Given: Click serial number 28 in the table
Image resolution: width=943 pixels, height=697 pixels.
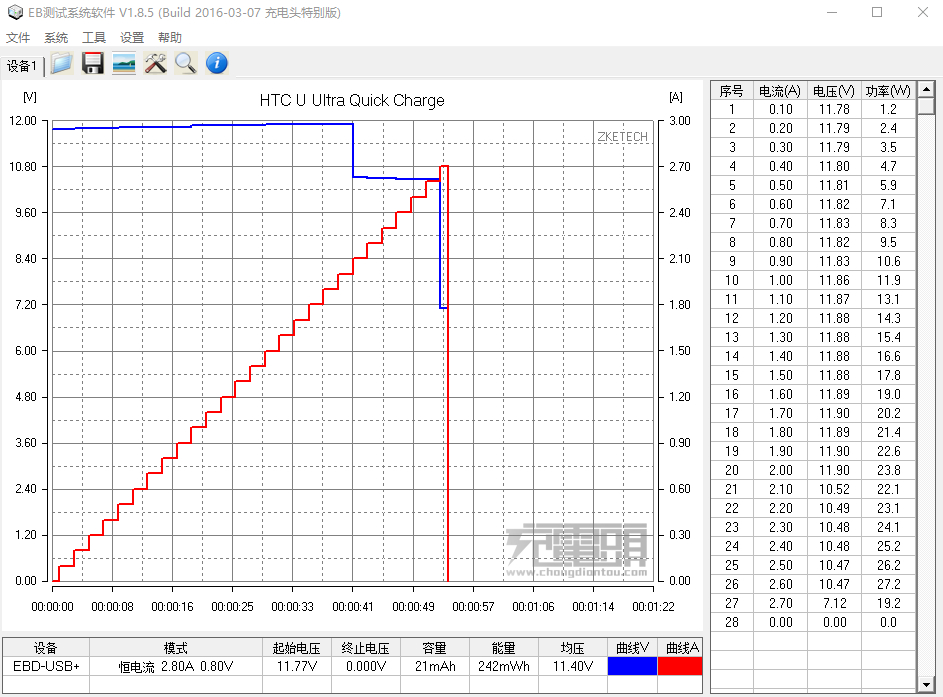Looking at the screenshot, I should pos(732,622).
